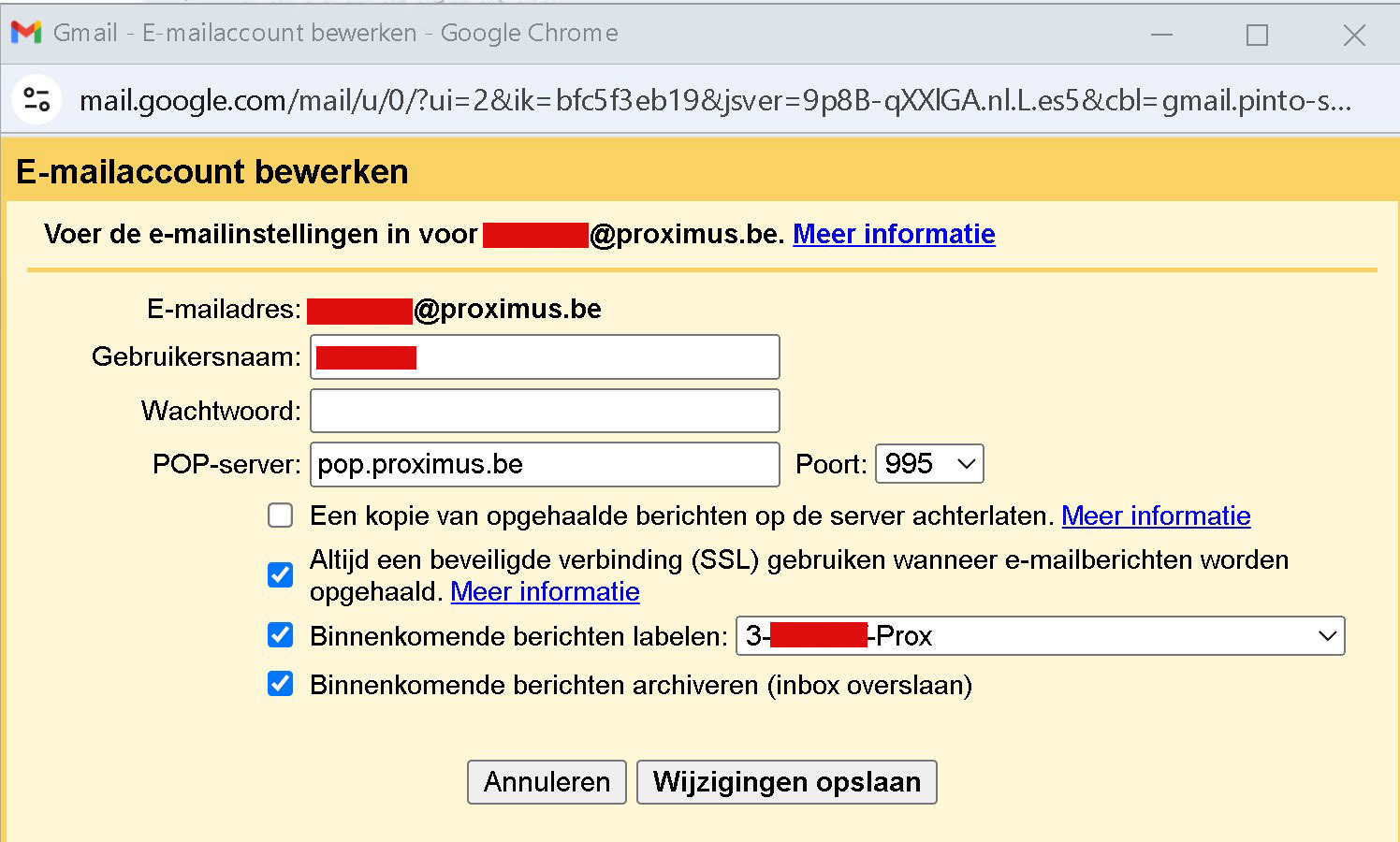Click the 'Wachtwoord:' label text
Screen dimensions: 1400x842
click(x=222, y=411)
